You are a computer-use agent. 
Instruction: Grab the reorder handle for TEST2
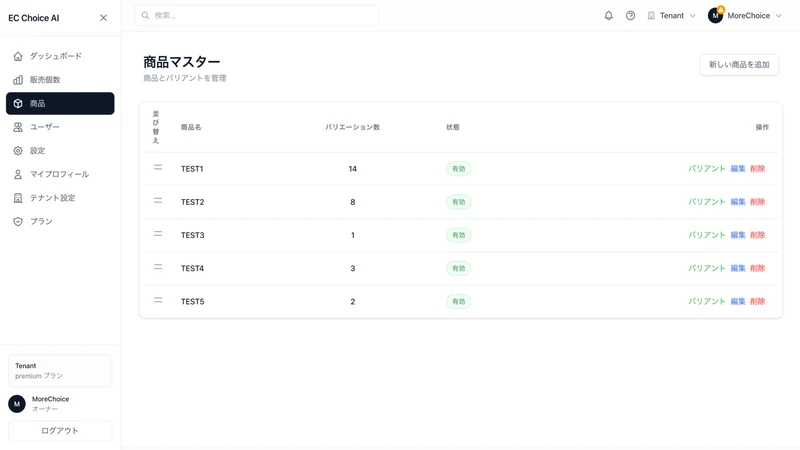pyautogui.click(x=158, y=201)
